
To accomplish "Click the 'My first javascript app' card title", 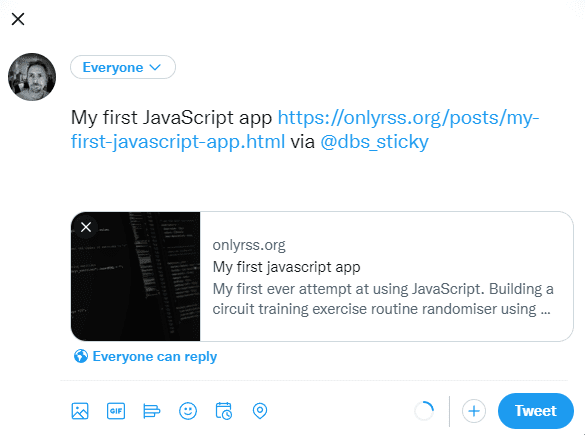I will point(287,267).
